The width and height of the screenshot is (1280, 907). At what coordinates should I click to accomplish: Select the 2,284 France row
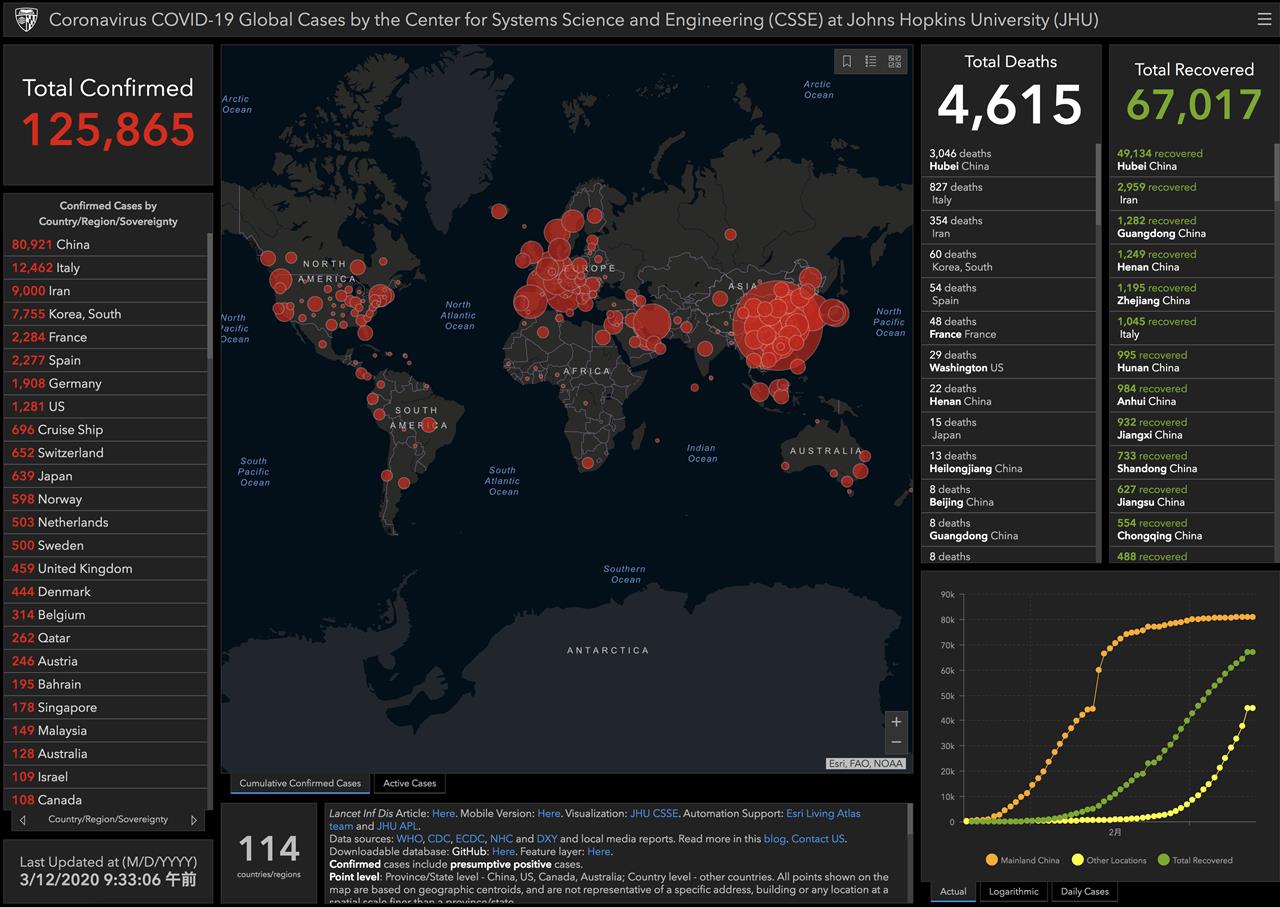pyautogui.click(x=108, y=337)
